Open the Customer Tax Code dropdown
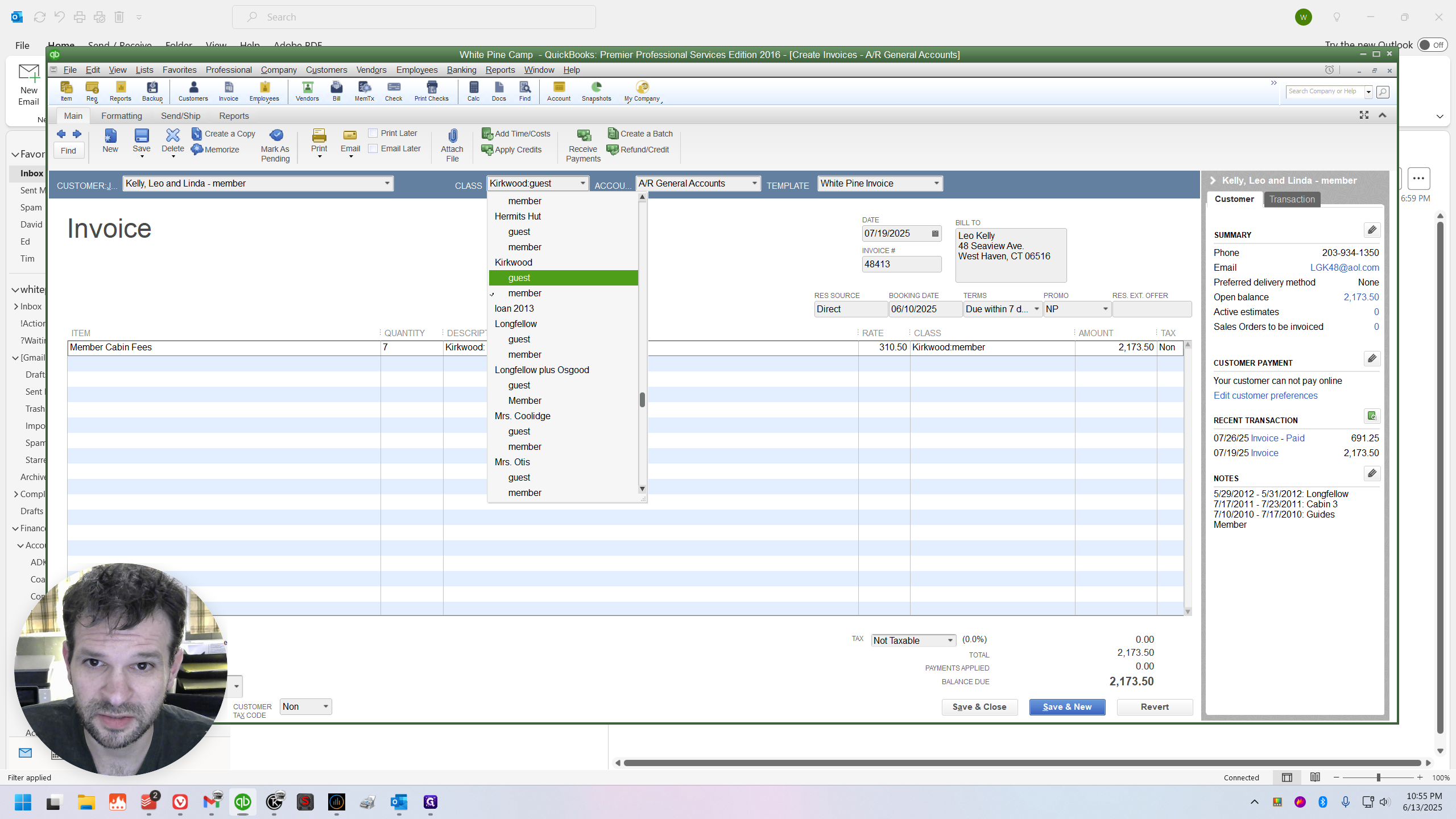Image resolution: width=1456 pixels, height=819 pixels. click(325, 706)
